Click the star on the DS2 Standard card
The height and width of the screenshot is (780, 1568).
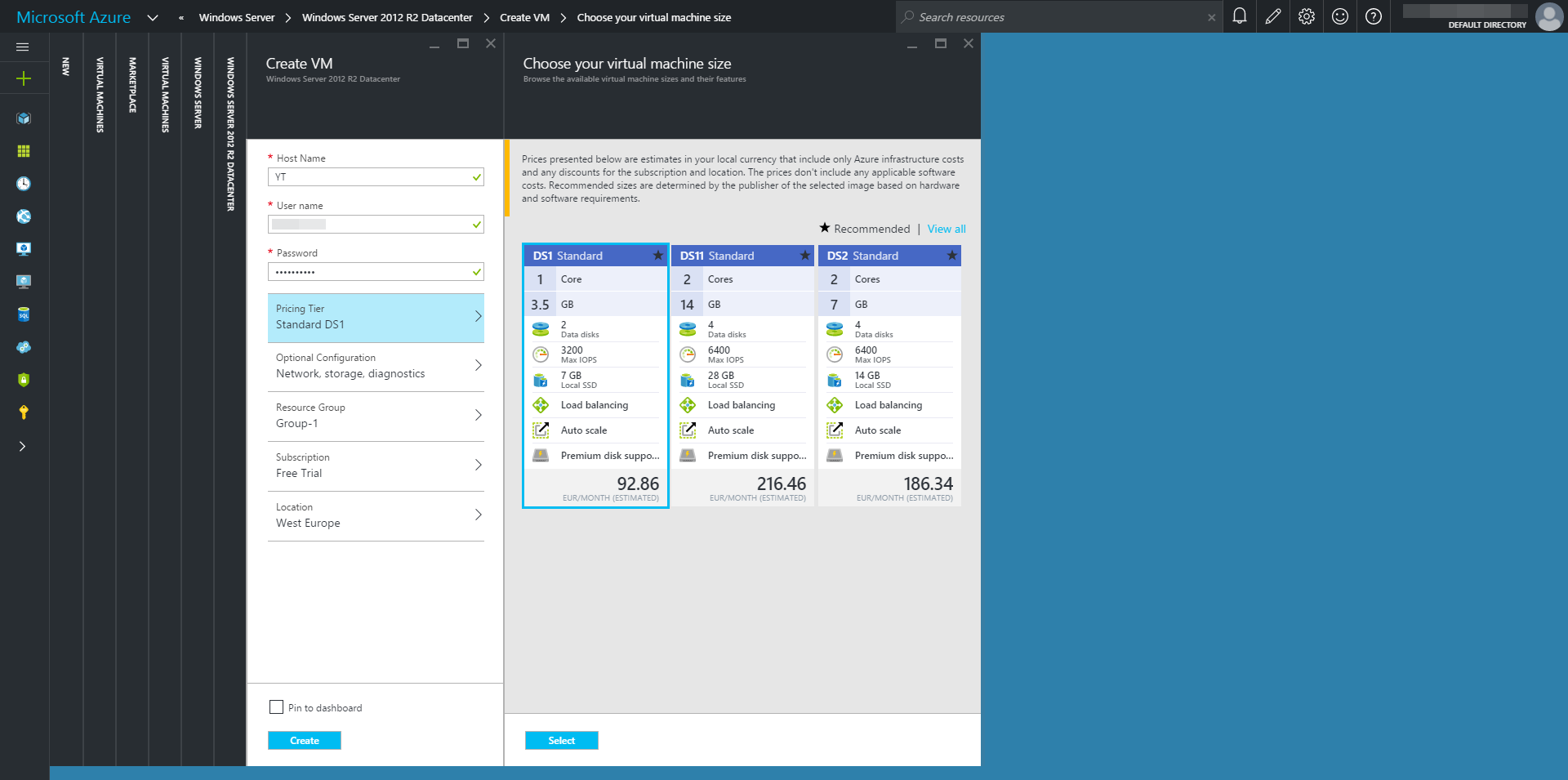952,256
